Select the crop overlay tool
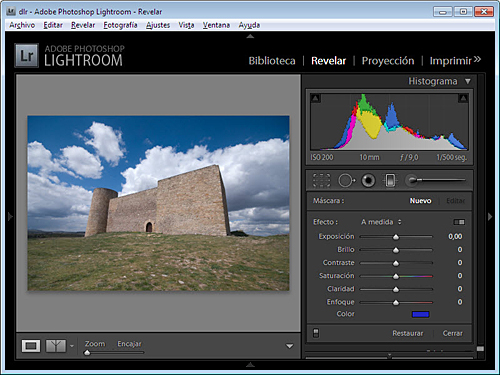 tap(321, 180)
